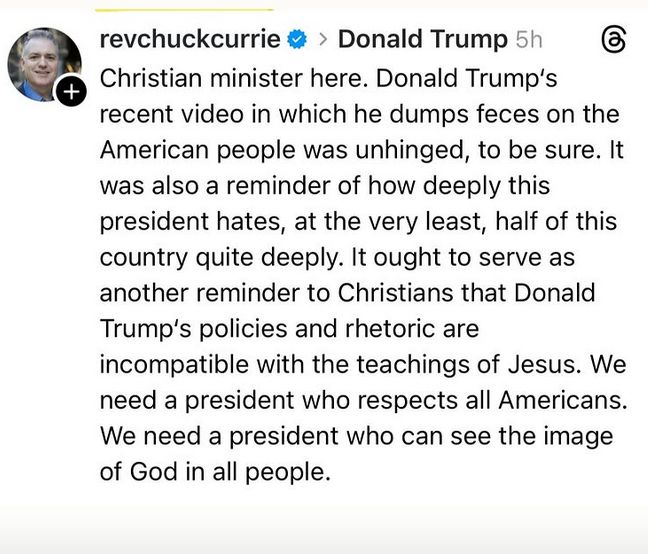Open the Threads logo icon
Image resolution: width=648 pixels, height=554 pixels.
pos(613,39)
